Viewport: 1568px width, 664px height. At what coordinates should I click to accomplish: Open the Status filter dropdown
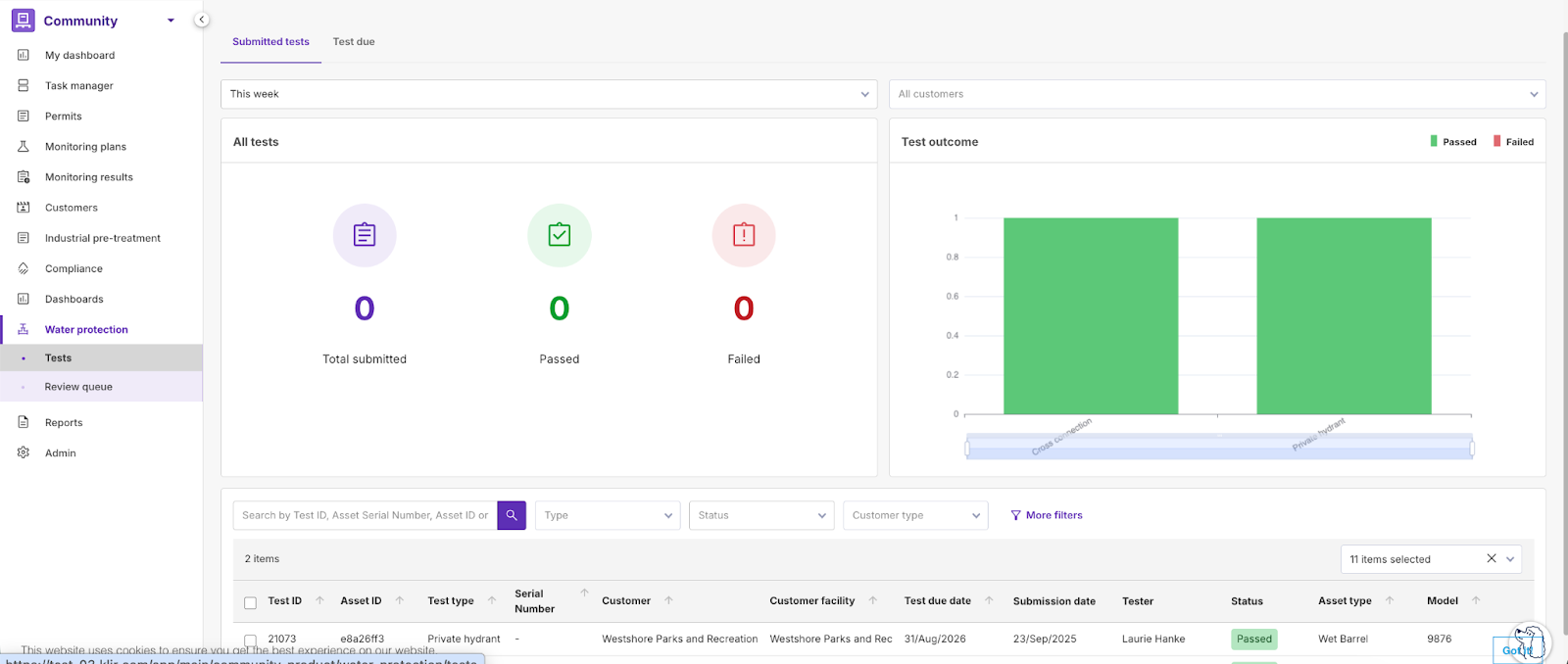tap(761, 515)
